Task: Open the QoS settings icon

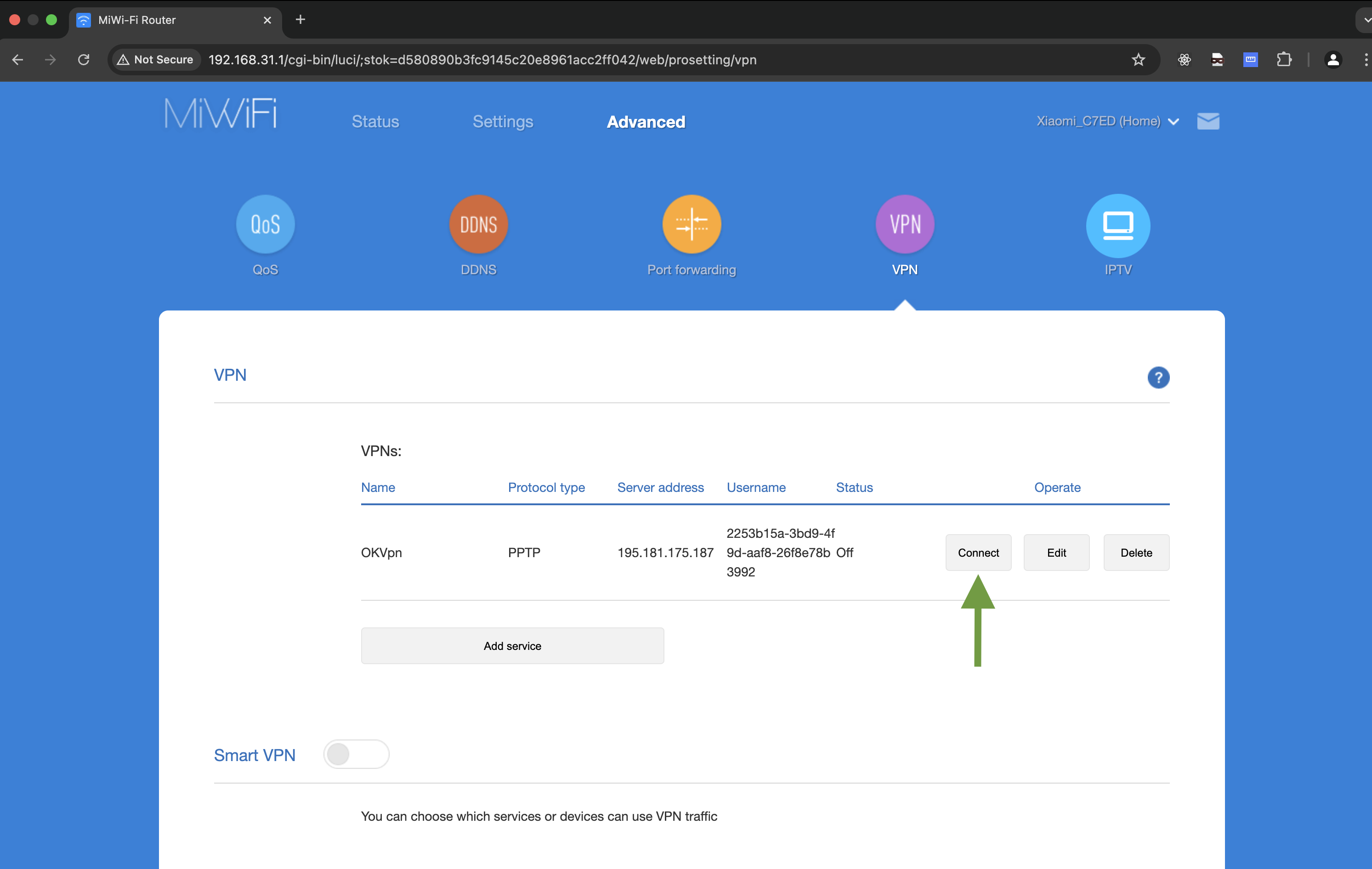Action: click(x=266, y=224)
